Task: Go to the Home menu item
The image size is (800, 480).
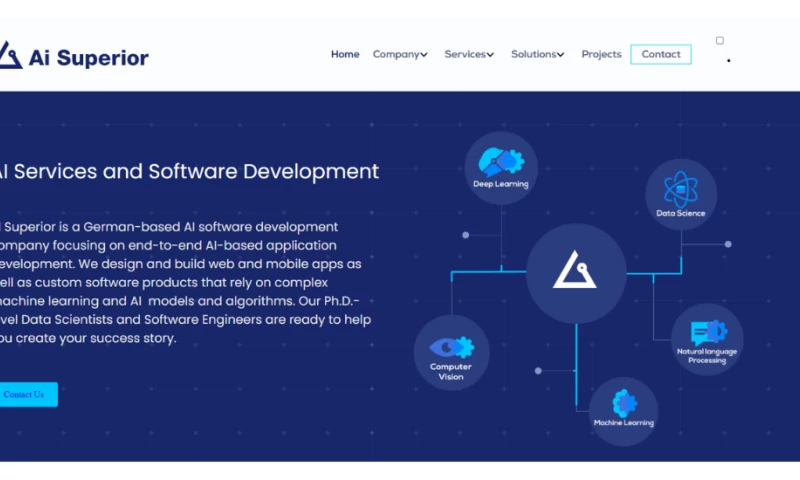Action: [x=345, y=55]
